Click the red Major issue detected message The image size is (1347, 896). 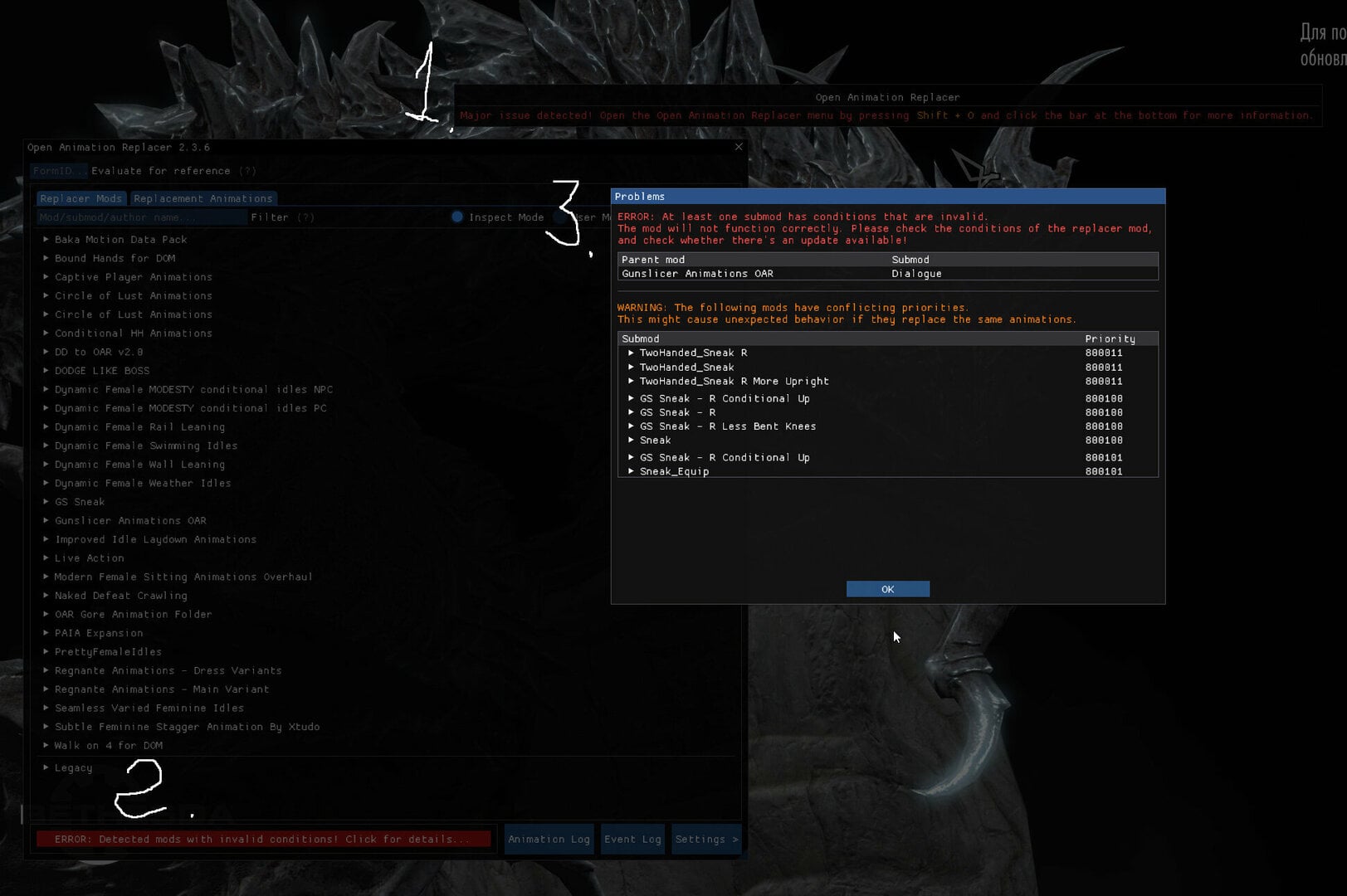coord(886,115)
